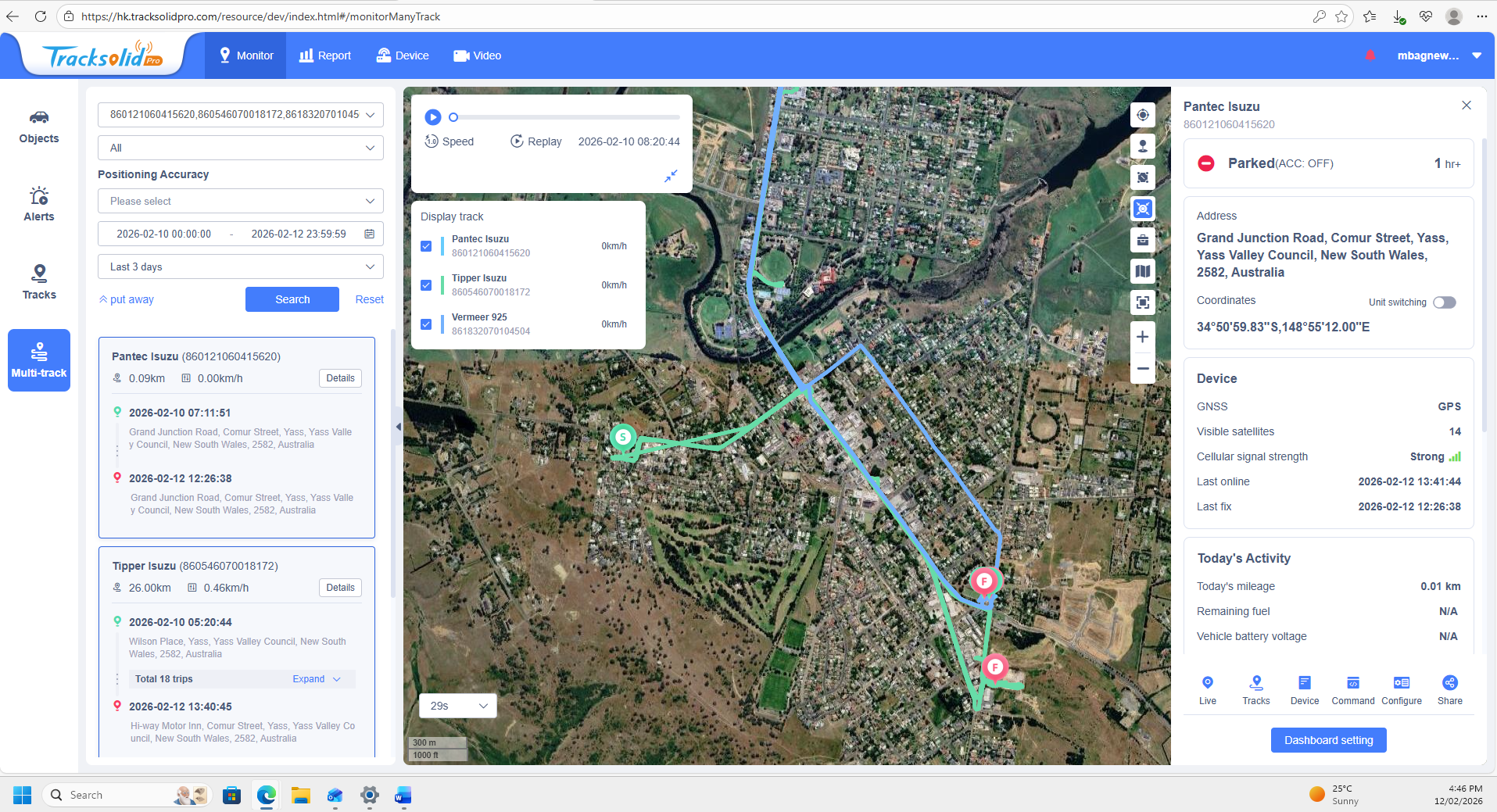This screenshot has height=812, width=1497.
Task: Open the Last 3 days dropdown
Action: click(x=241, y=266)
